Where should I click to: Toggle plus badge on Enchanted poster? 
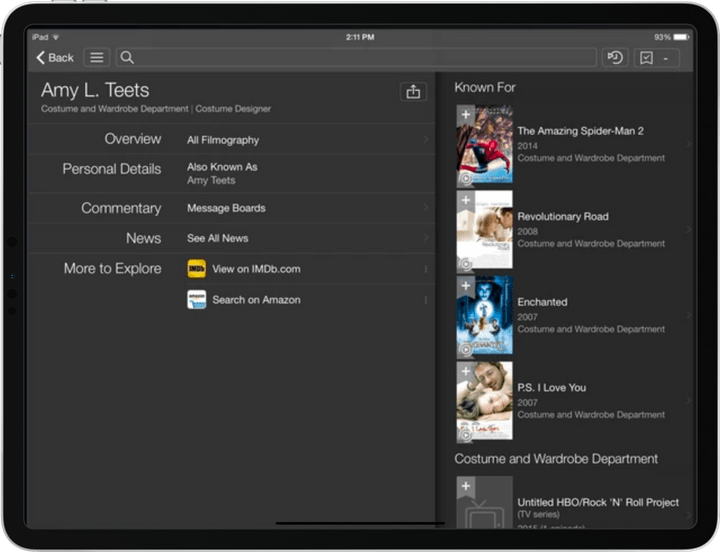pos(465,285)
